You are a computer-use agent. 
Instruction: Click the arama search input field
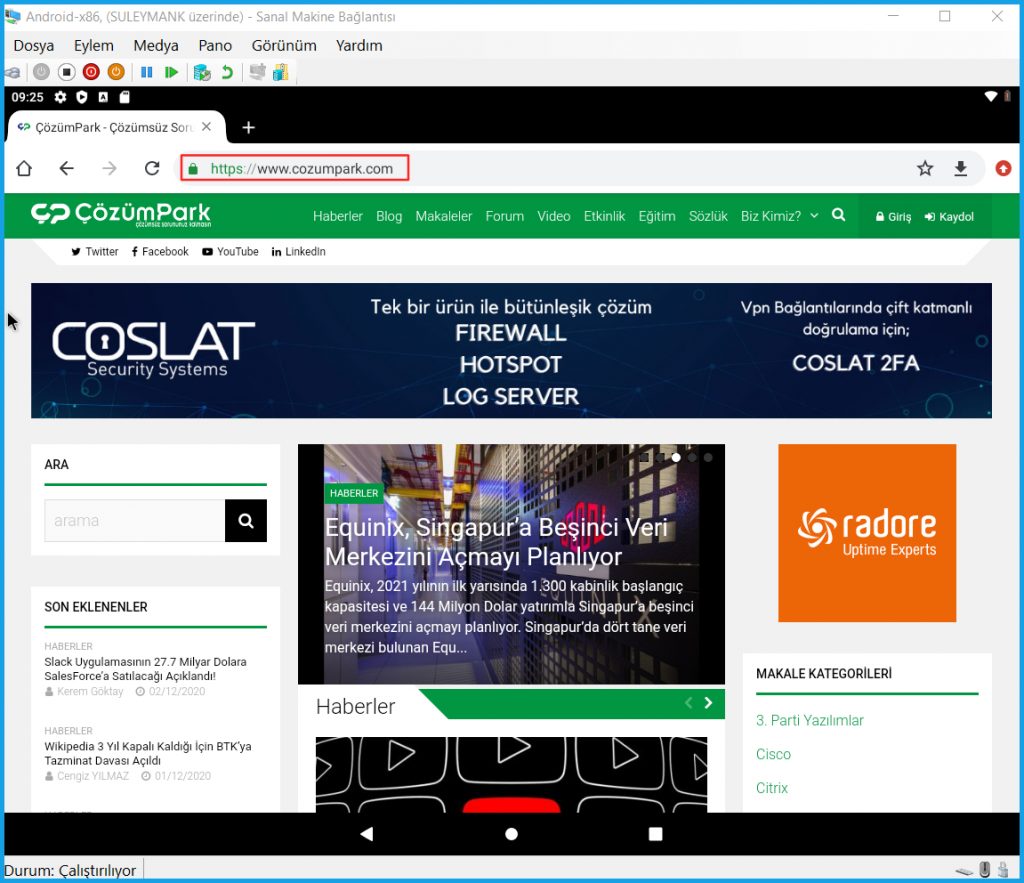click(135, 521)
